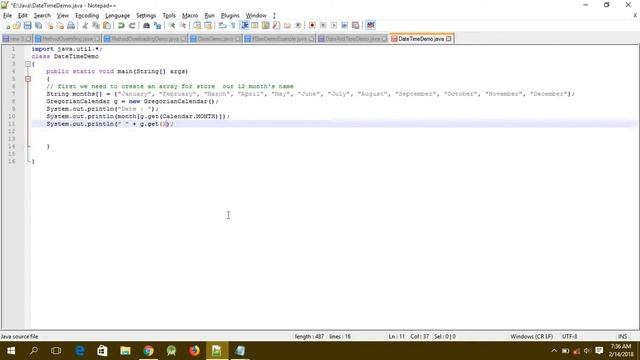The image size is (640, 360).
Task: Close the DateTimeDemo.java tab
Action: tap(449, 39)
